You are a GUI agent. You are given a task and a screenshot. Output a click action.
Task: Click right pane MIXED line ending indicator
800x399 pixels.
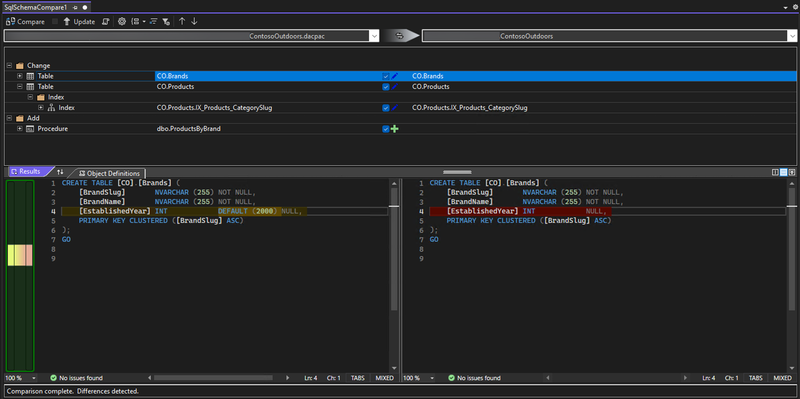(x=782, y=378)
